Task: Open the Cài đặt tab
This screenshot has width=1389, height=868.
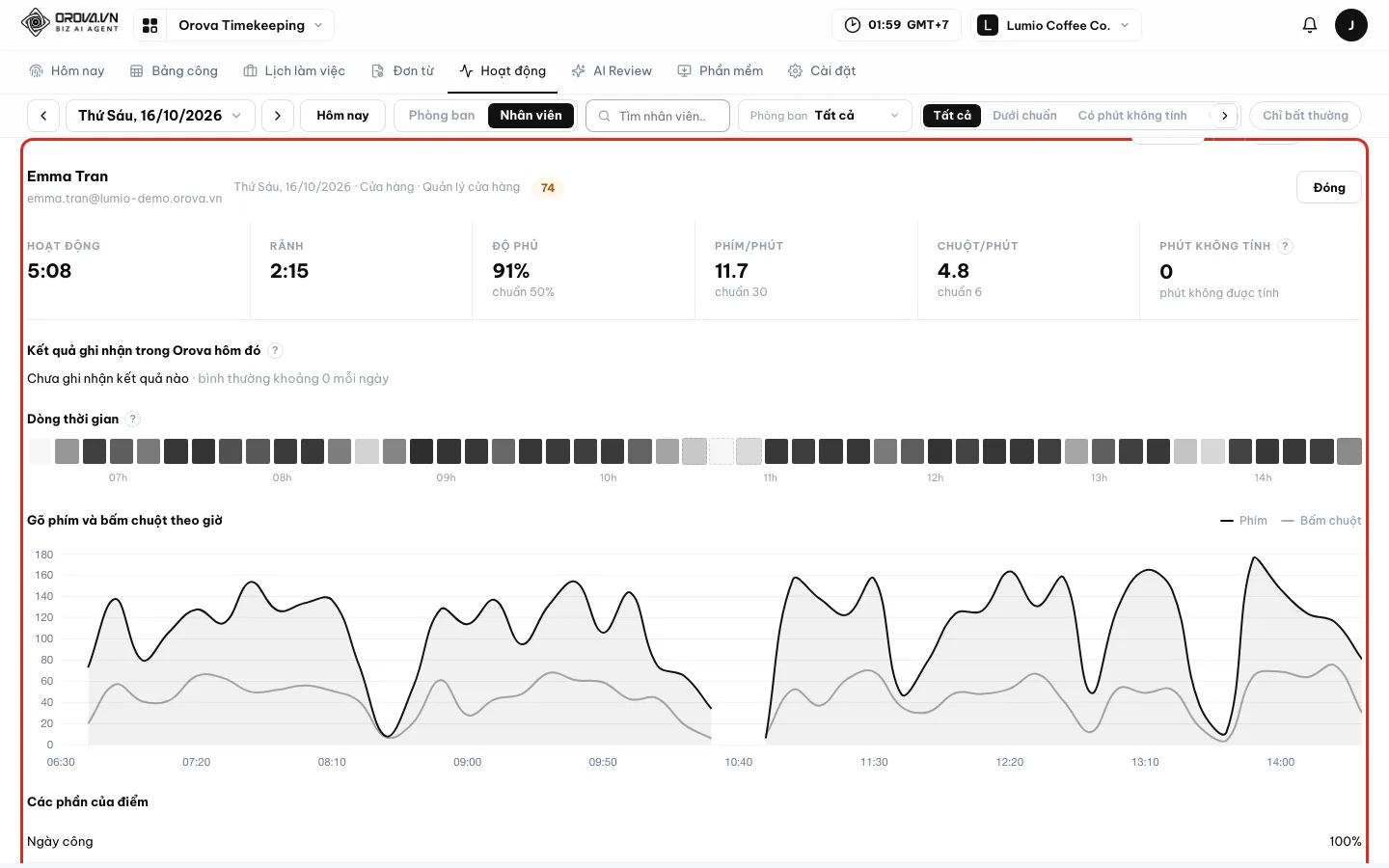Action: point(822,71)
